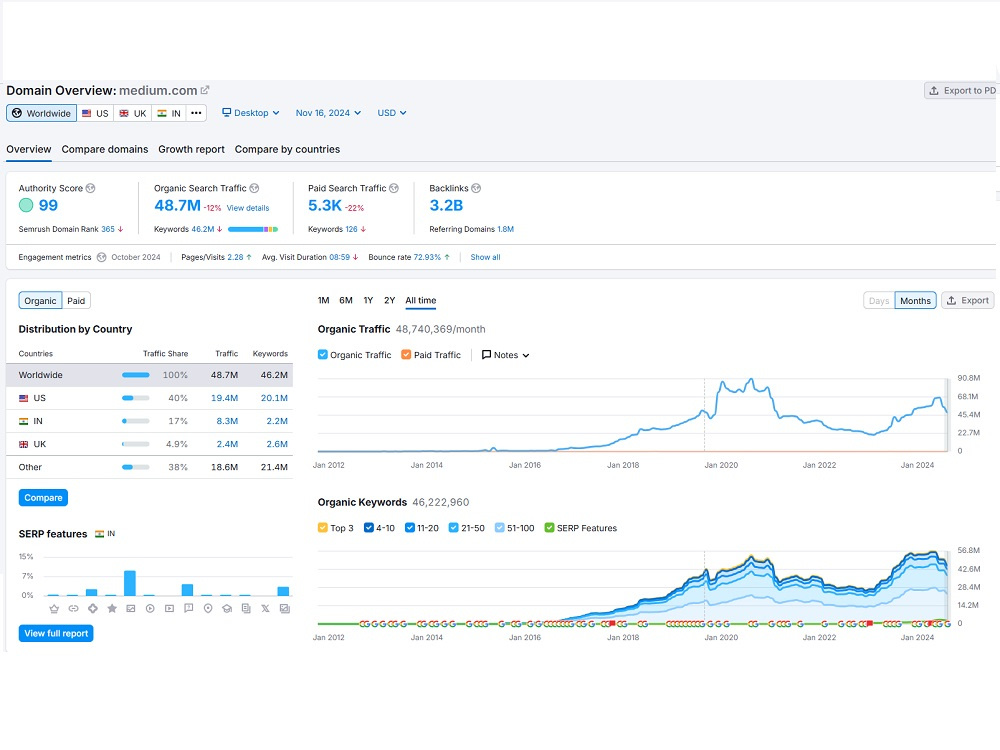Click the Backlinks info icon
The height and width of the screenshot is (750, 1000).
coord(476,188)
